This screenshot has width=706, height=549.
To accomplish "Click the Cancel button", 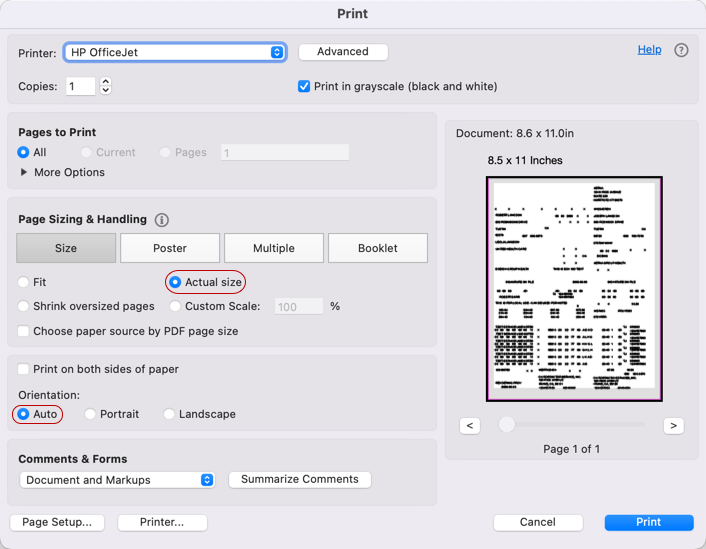I will [538, 522].
